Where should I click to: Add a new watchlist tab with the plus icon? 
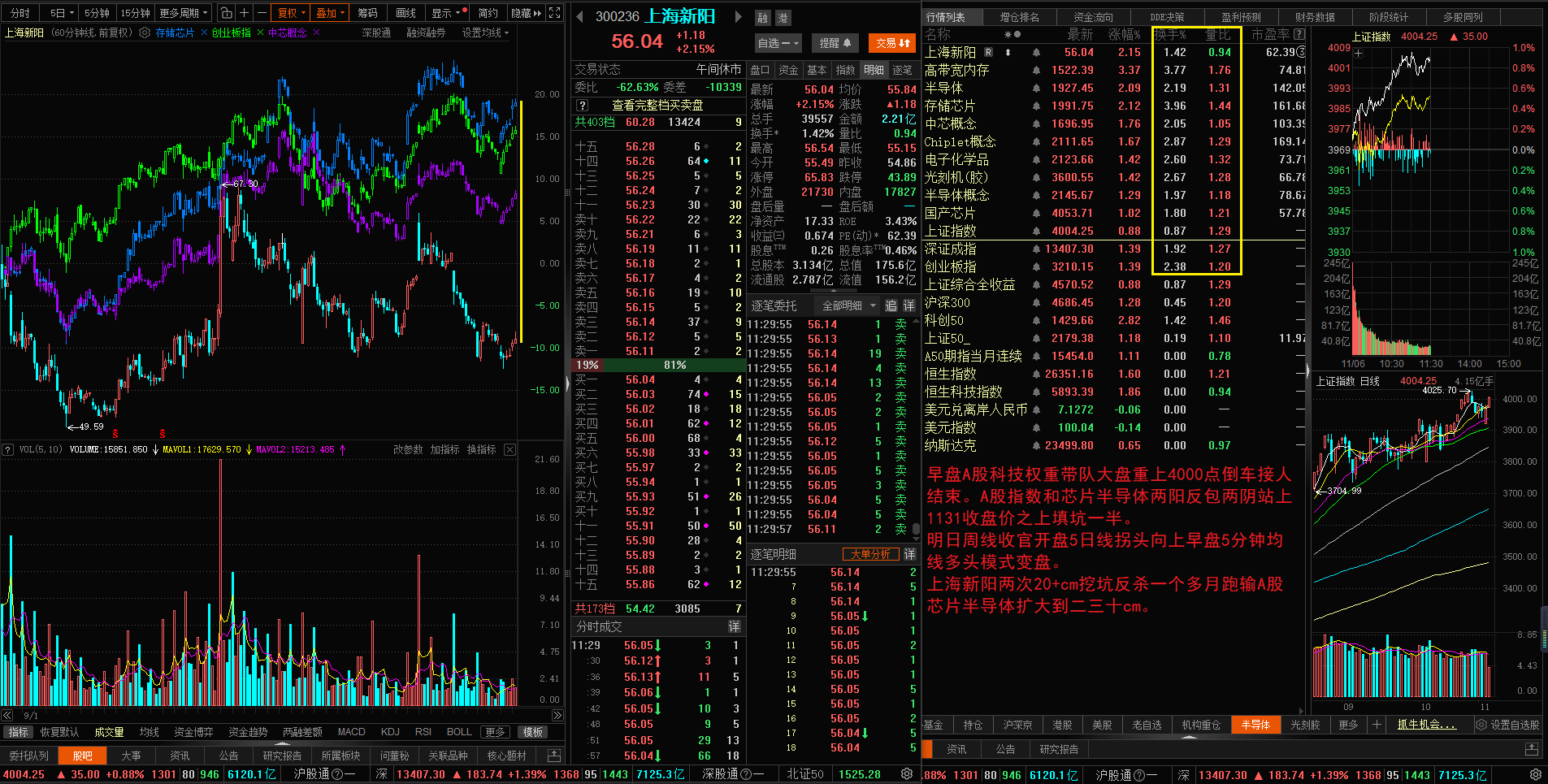[1377, 725]
